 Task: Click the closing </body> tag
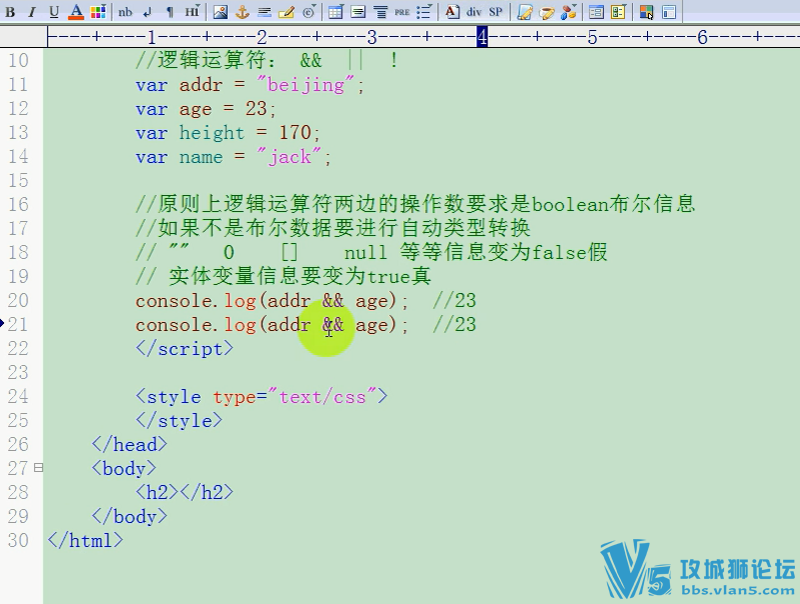[129, 516]
